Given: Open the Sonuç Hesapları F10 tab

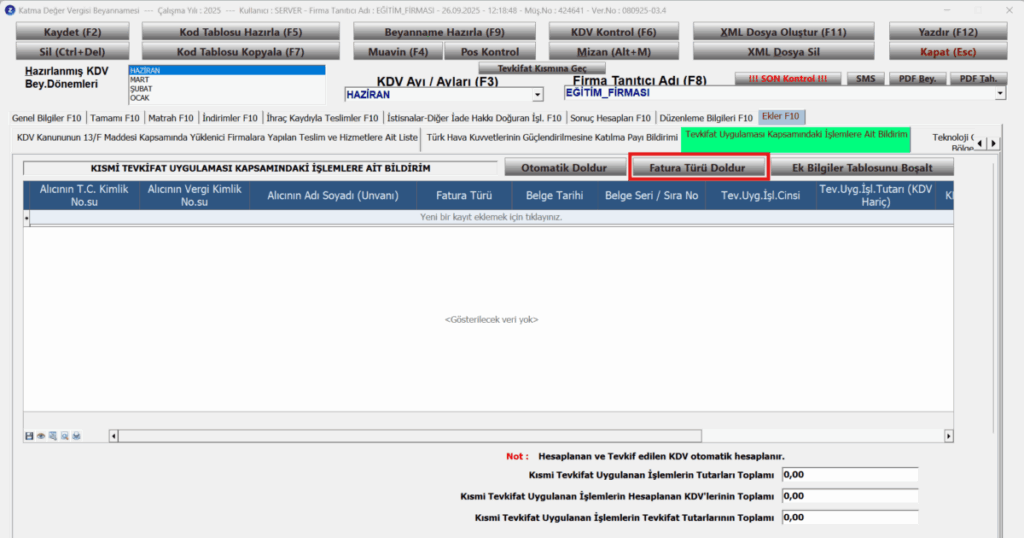Looking at the screenshot, I should [610, 118].
